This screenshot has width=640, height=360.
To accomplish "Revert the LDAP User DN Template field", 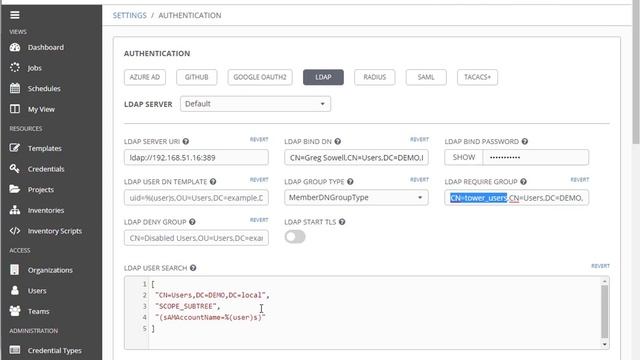I will (x=259, y=180).
